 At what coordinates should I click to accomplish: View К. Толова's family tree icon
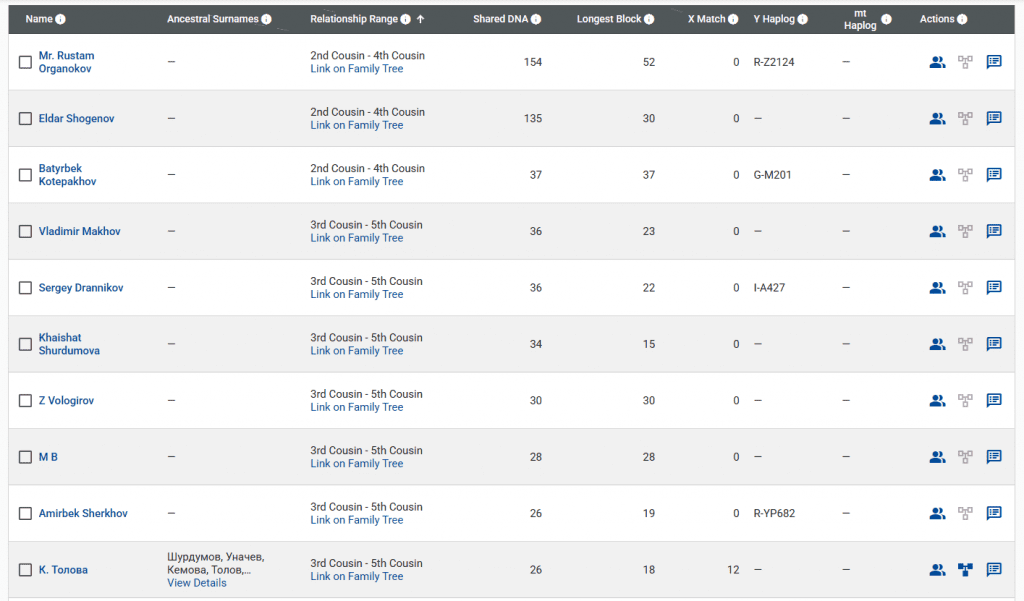[x=965, y=570]
